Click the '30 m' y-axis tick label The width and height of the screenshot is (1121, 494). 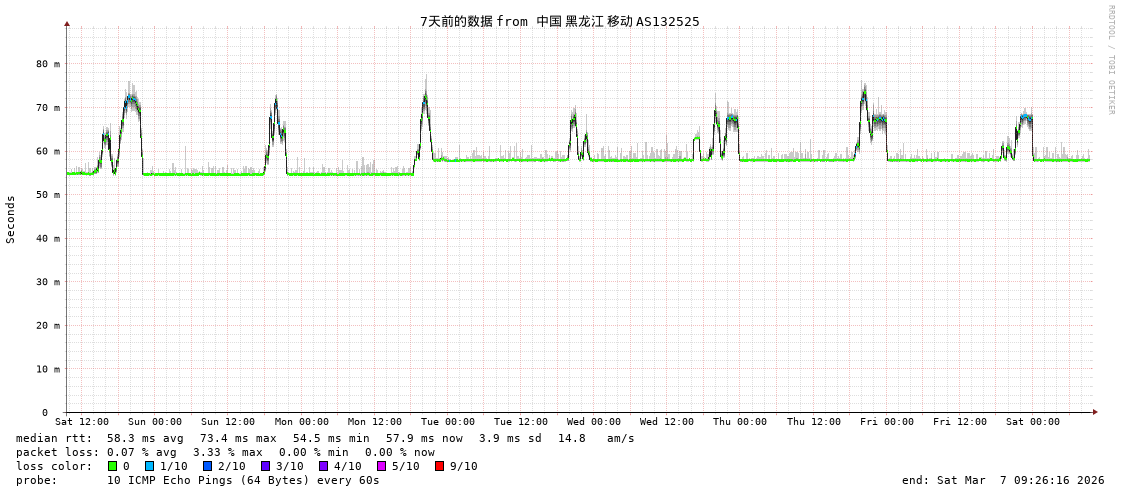tap(50, 282)
